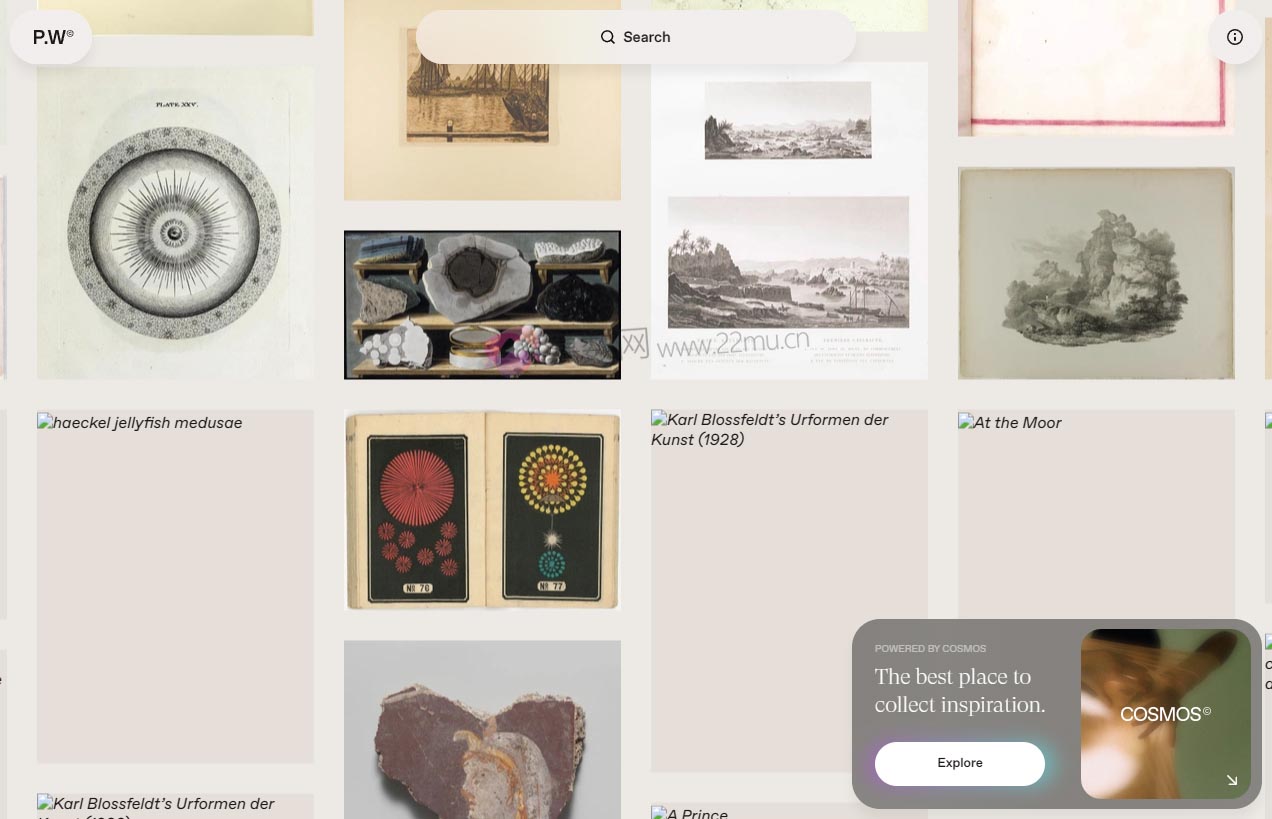Open the fireworks book illustration
This screenshot has height=819, width=1272.
[x=482, y=509]
